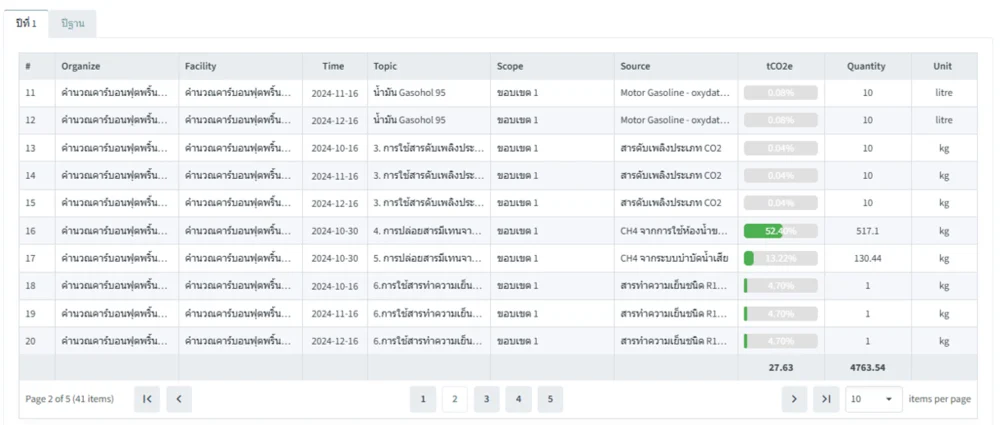Viewport: 1000px width, 425px height.
Task: Open the items per page dropdown
Action: coord(873,399)
